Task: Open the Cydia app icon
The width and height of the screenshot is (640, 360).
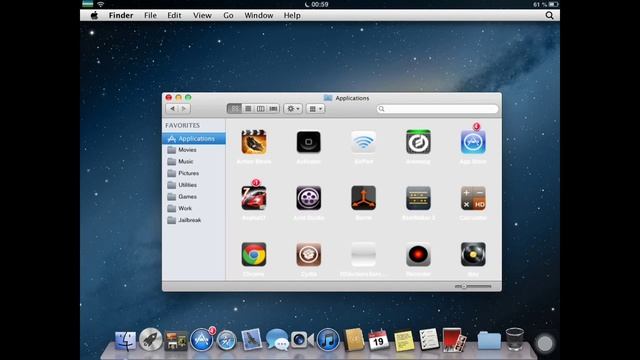Action: coord(309,254)
